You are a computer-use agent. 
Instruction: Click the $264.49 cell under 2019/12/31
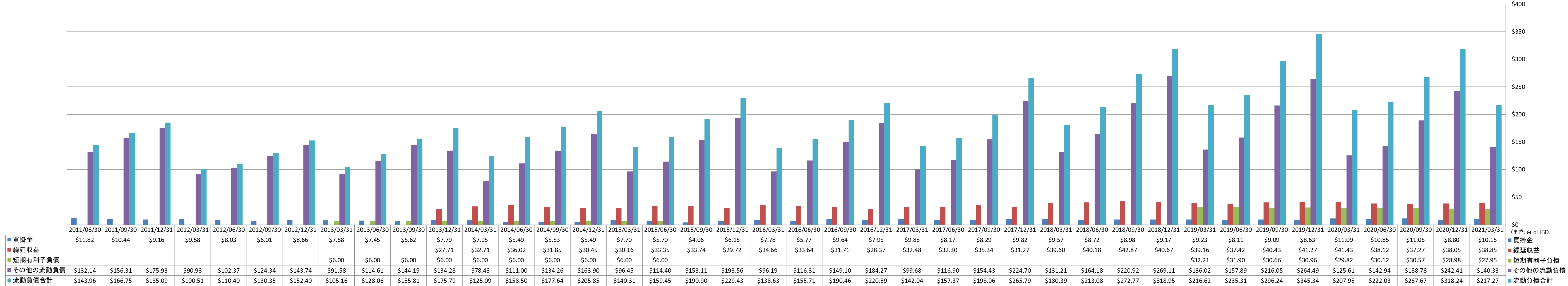click(1308, 270)
